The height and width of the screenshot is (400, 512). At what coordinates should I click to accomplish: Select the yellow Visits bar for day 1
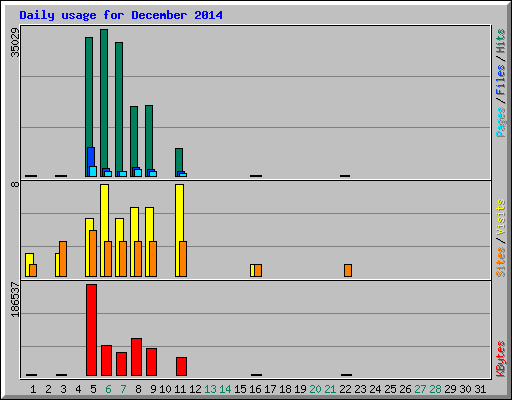29,265
